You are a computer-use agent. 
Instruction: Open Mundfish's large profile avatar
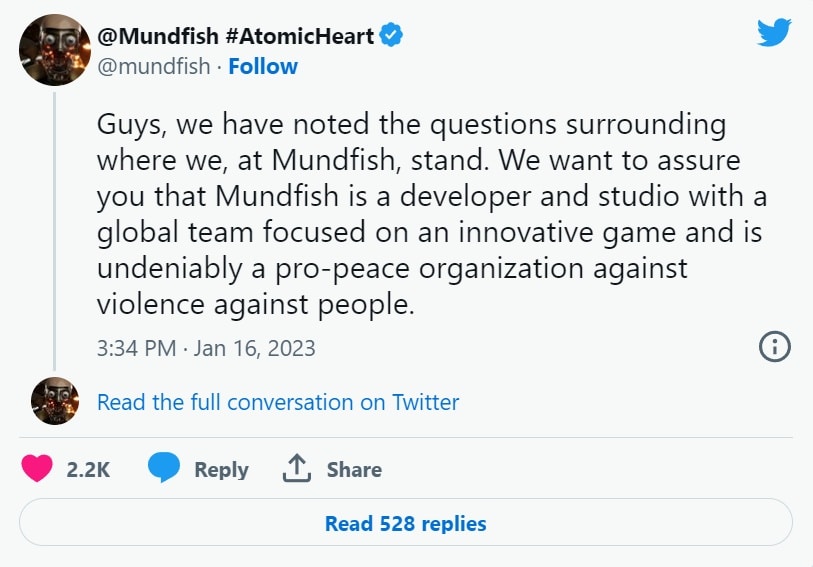coord(55,50)
